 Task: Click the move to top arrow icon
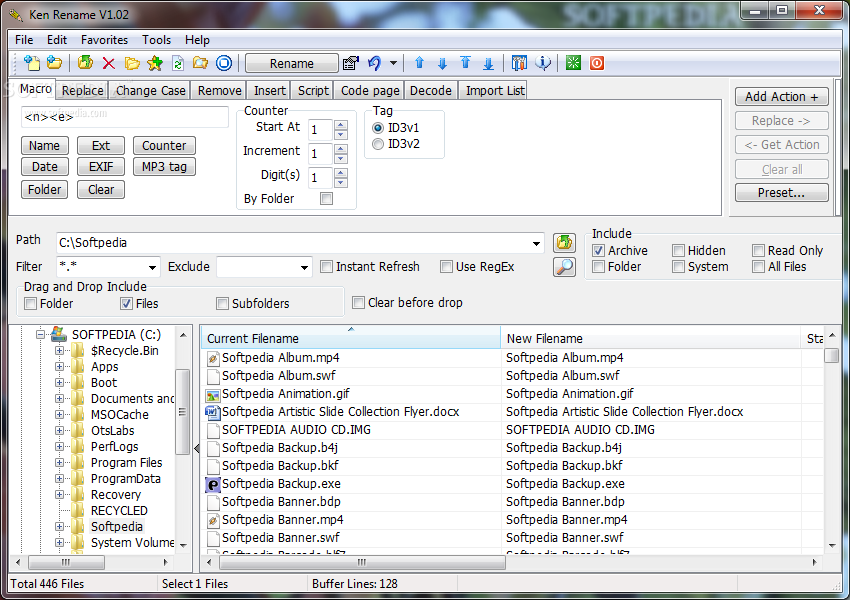pos(465,63)
